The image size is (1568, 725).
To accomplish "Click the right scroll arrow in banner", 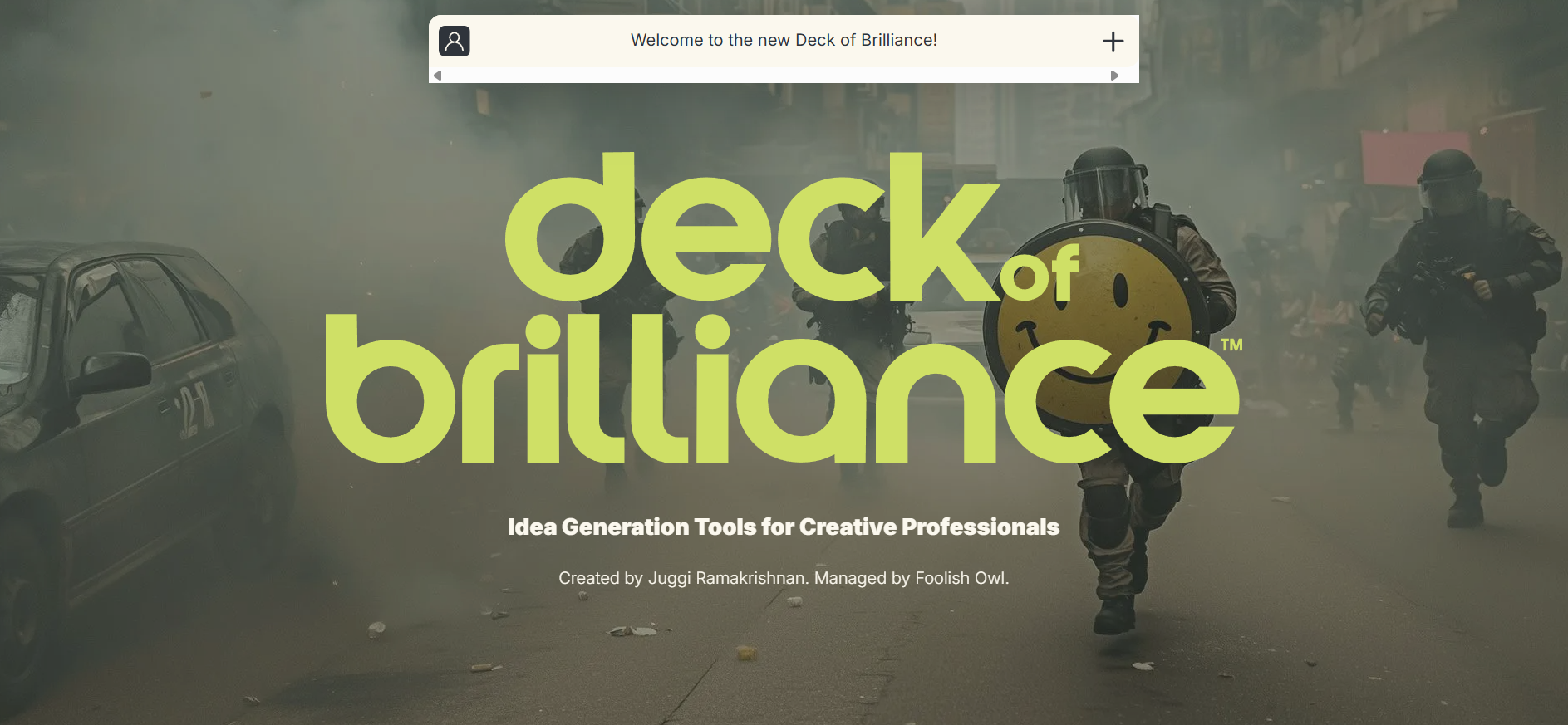I will click(1114, 76).
